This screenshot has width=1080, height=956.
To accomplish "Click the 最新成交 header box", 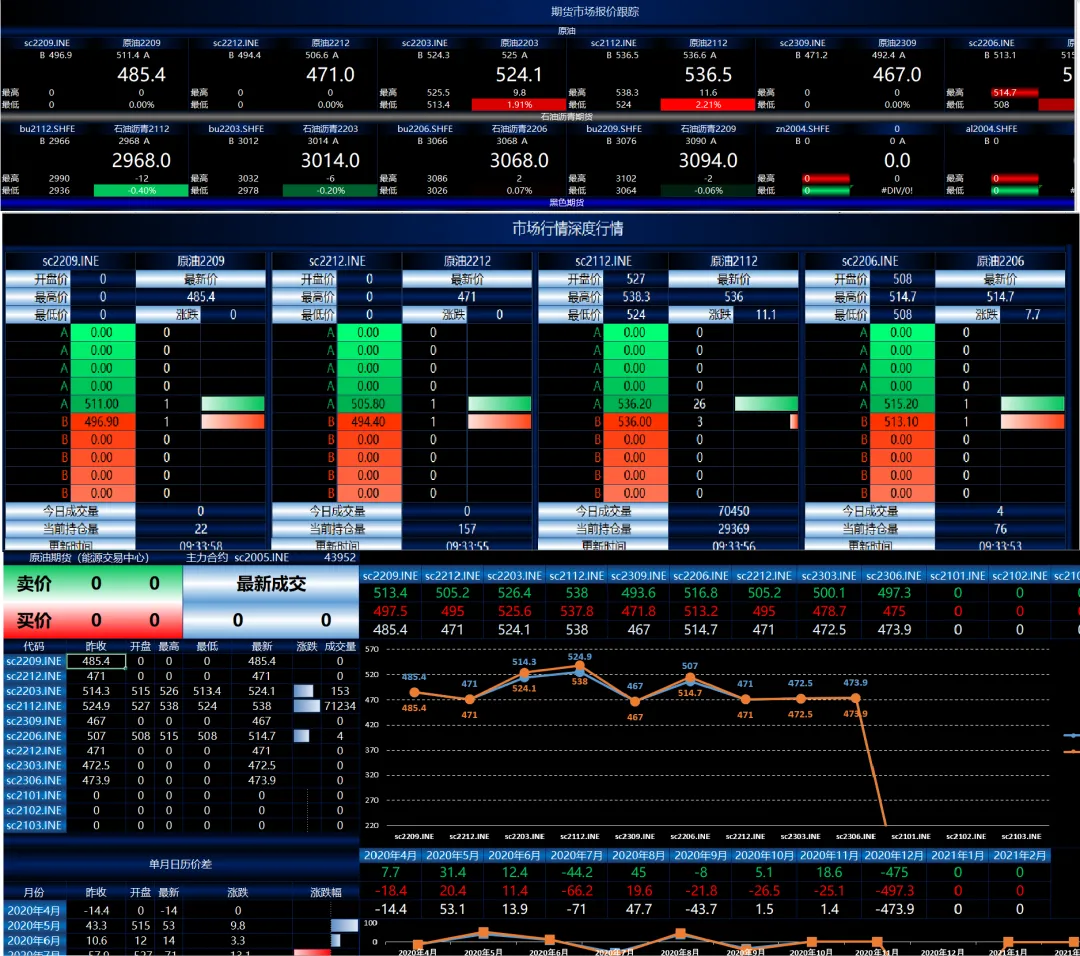I will [271, 584].
